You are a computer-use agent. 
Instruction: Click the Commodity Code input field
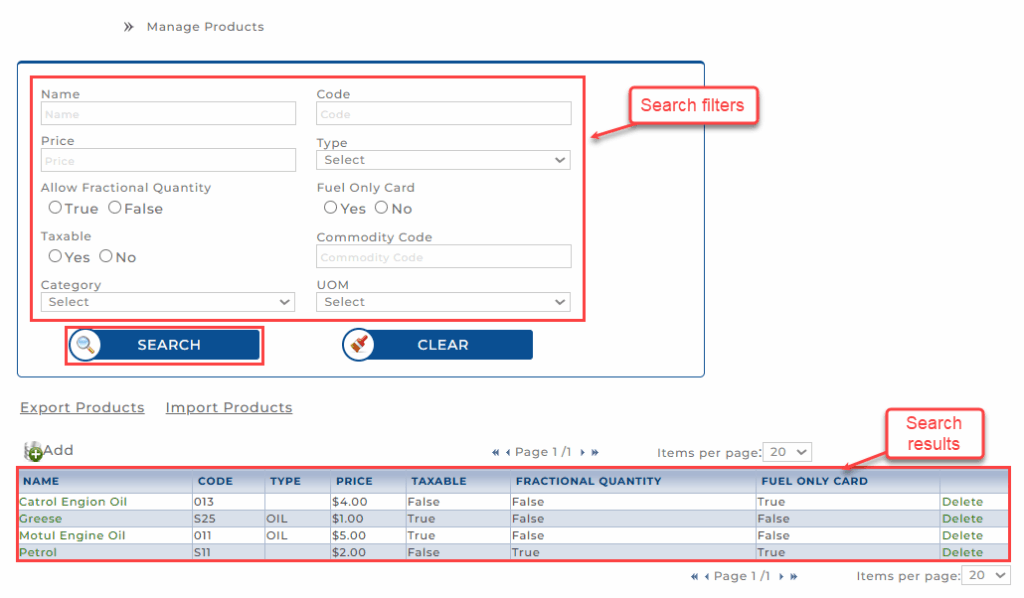point(443,257)
